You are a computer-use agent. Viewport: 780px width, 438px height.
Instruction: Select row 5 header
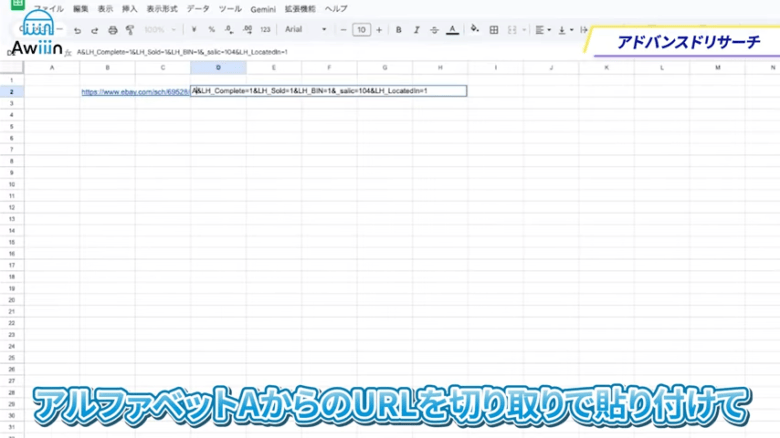[12, 126]
